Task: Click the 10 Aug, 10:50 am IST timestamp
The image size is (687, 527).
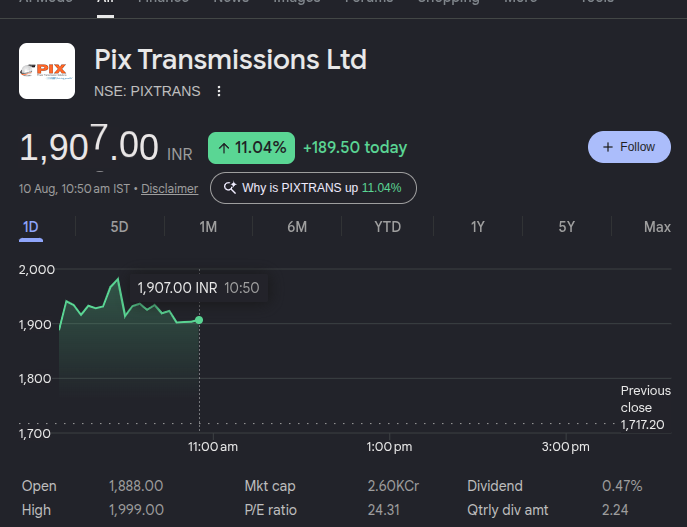Action: pyautogui.click(x=74, y=189)
